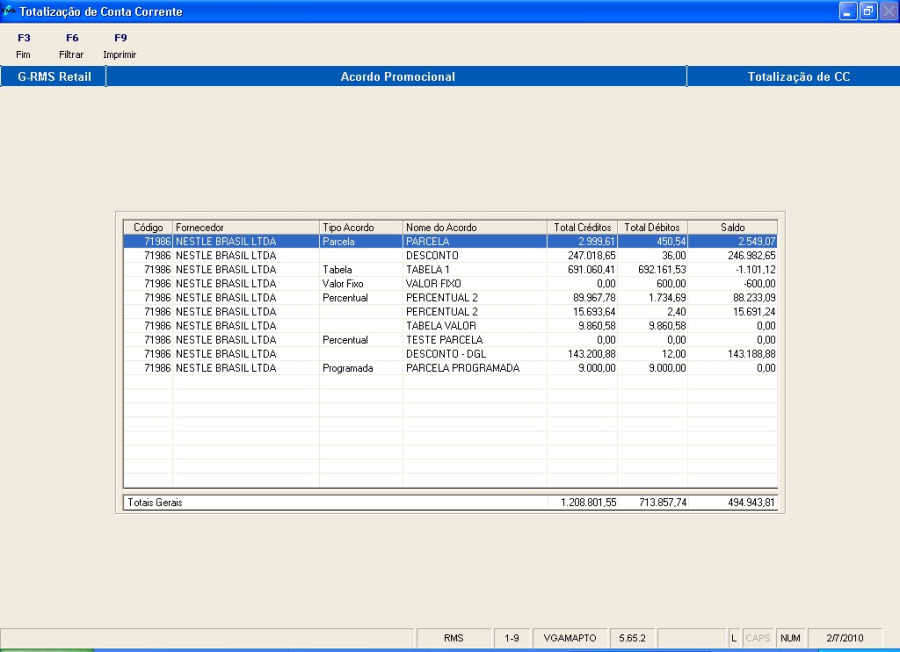Restore down the window
Image resolution: width=900 pixels, height=652 pixels.
868,11
